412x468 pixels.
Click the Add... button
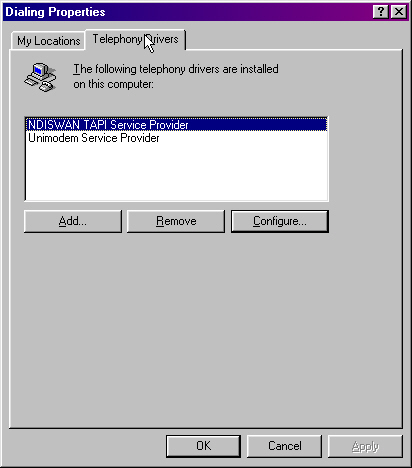click(x=73, y=221)
